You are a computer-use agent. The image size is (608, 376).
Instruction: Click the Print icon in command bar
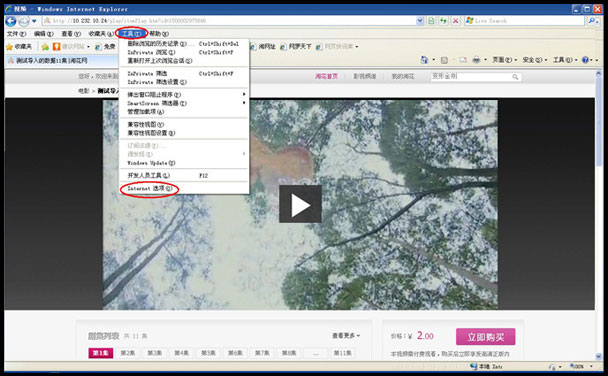[x=476, y=60]
